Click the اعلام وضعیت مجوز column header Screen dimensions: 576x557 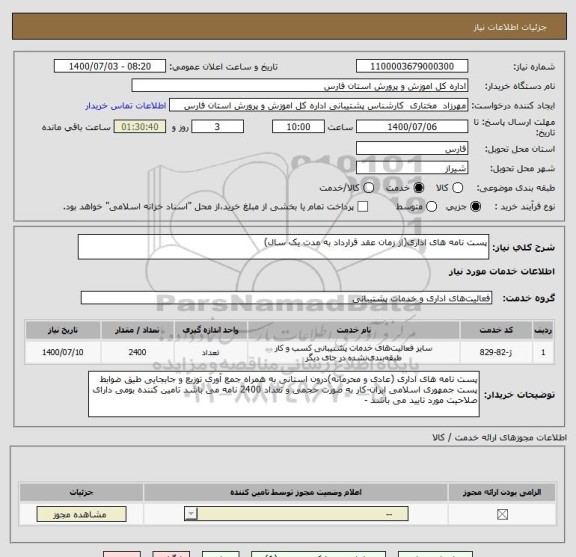point(296,492)
